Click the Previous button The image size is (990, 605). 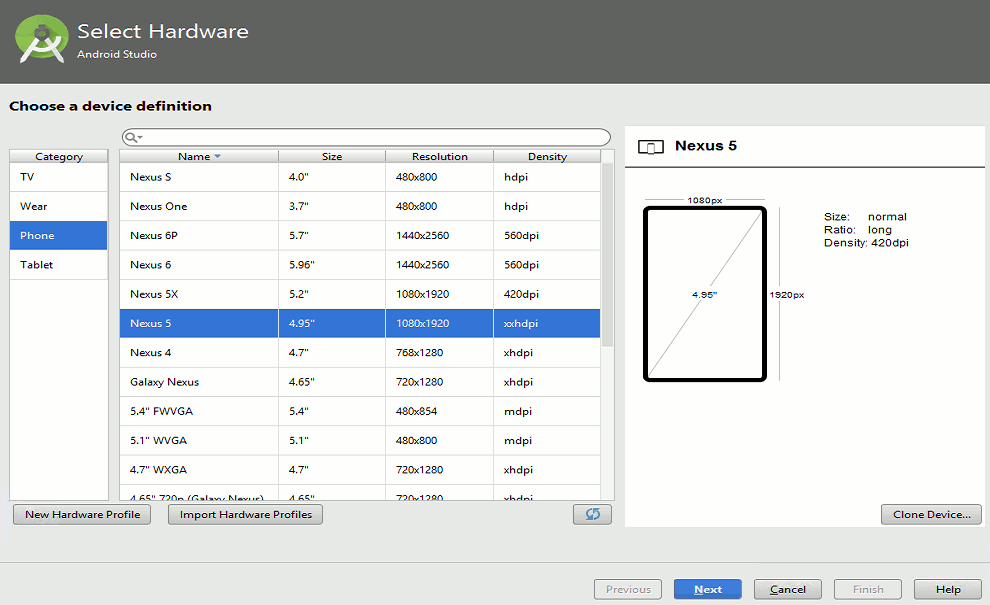(x=628, y=589)
